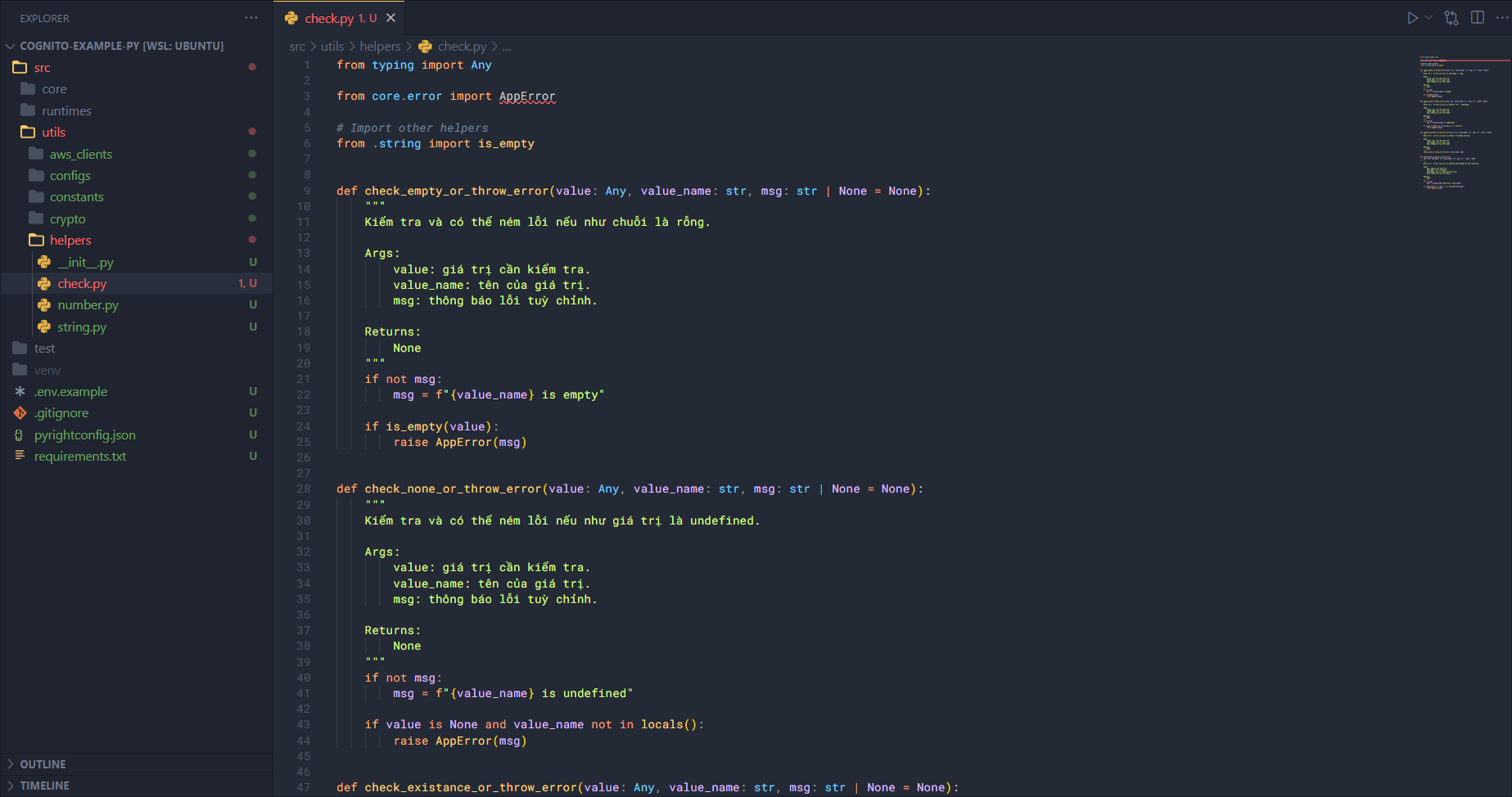Click the utils breadcrumb in path bar

(332, 47)
